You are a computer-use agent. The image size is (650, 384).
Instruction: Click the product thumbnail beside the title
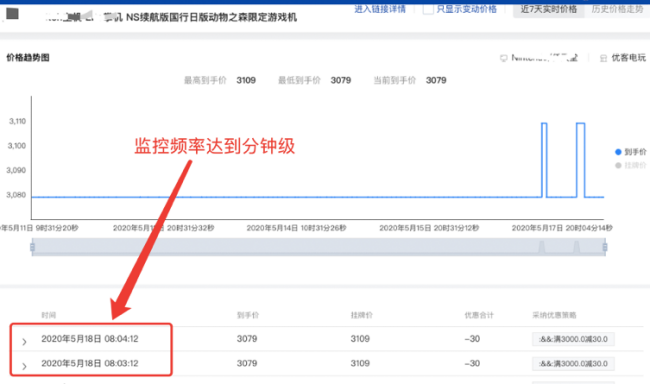point(12,14)
